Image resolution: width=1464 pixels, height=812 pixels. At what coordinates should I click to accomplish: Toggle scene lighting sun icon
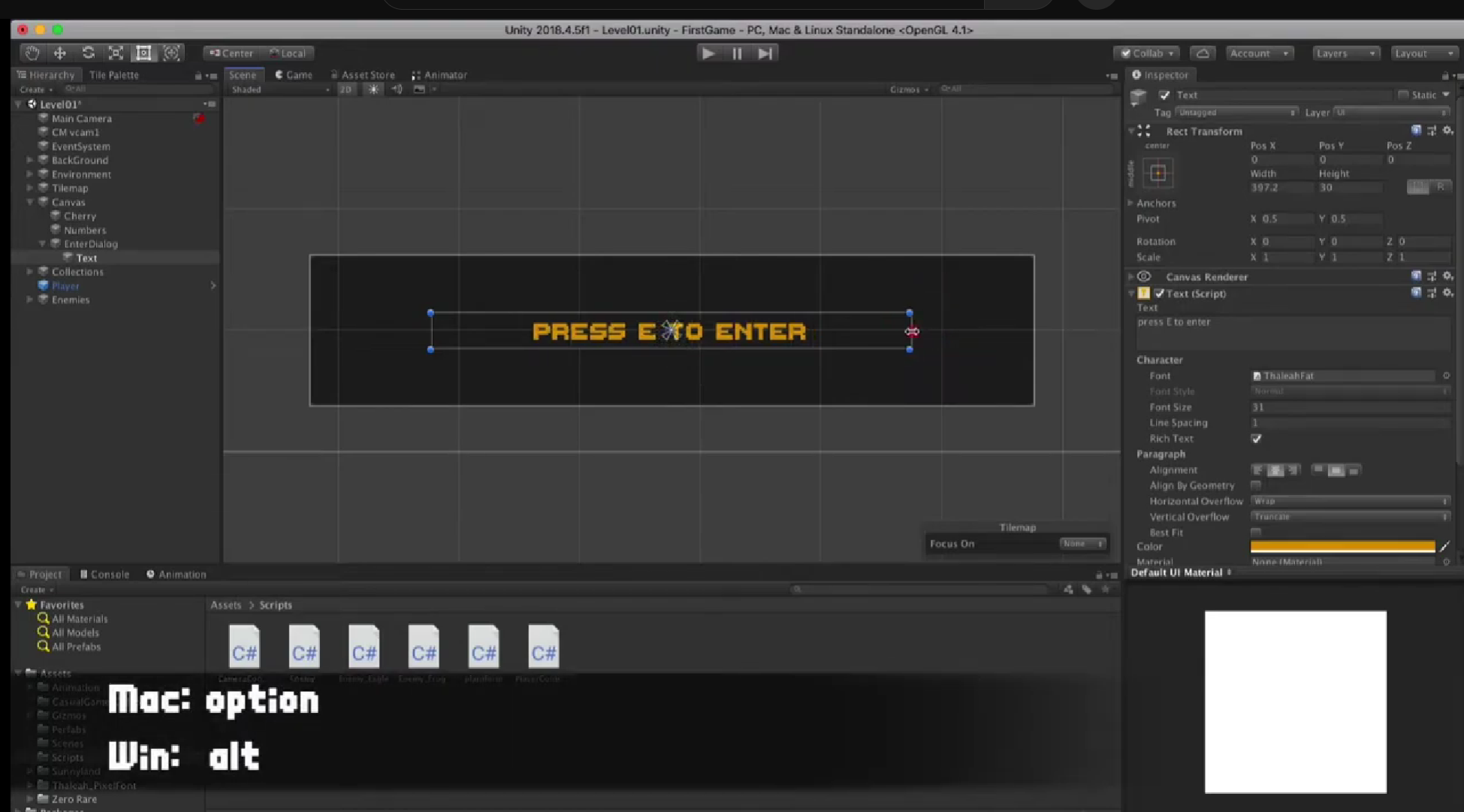coord(373,89)
